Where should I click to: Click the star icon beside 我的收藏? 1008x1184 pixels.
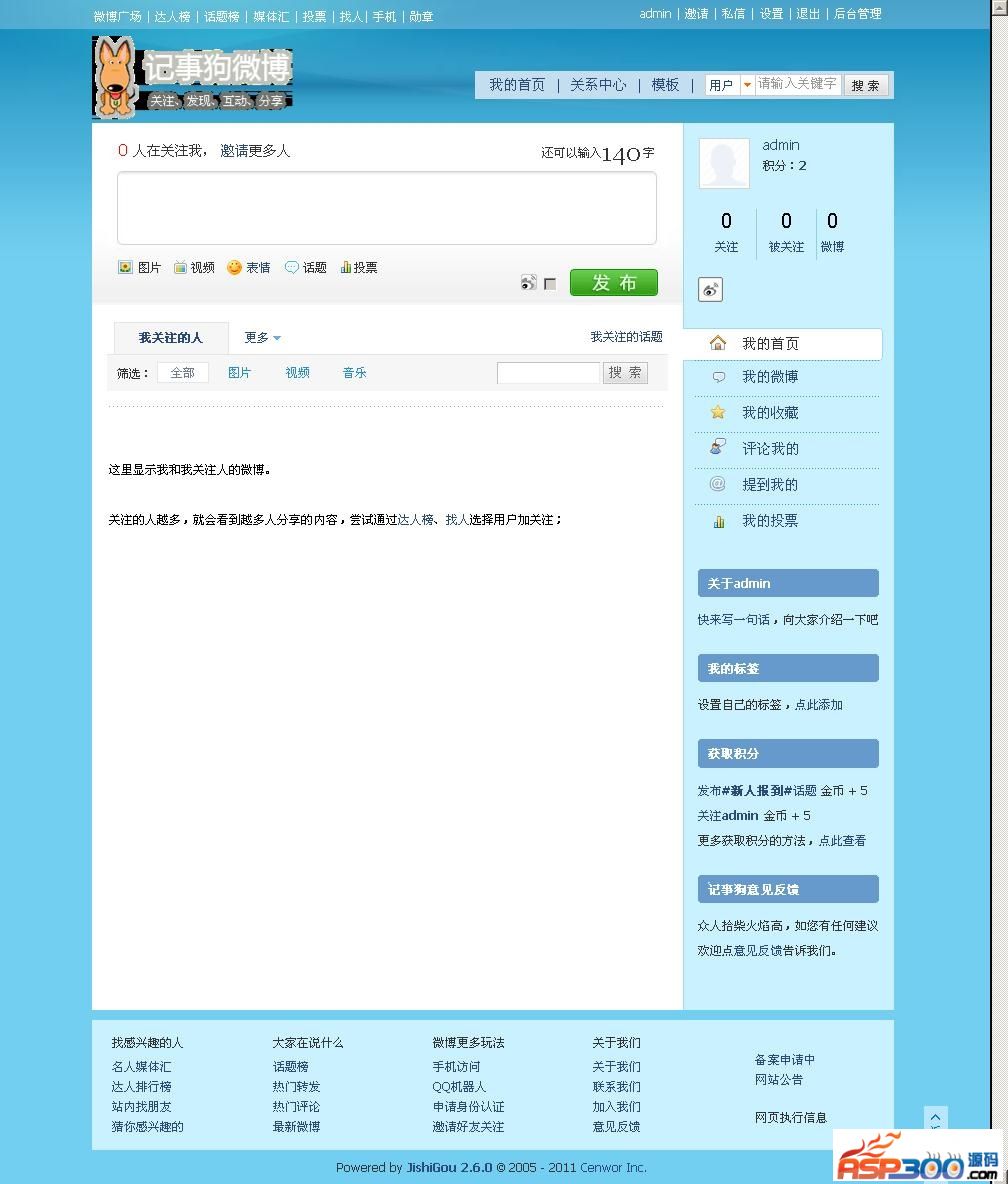[718, 412]
